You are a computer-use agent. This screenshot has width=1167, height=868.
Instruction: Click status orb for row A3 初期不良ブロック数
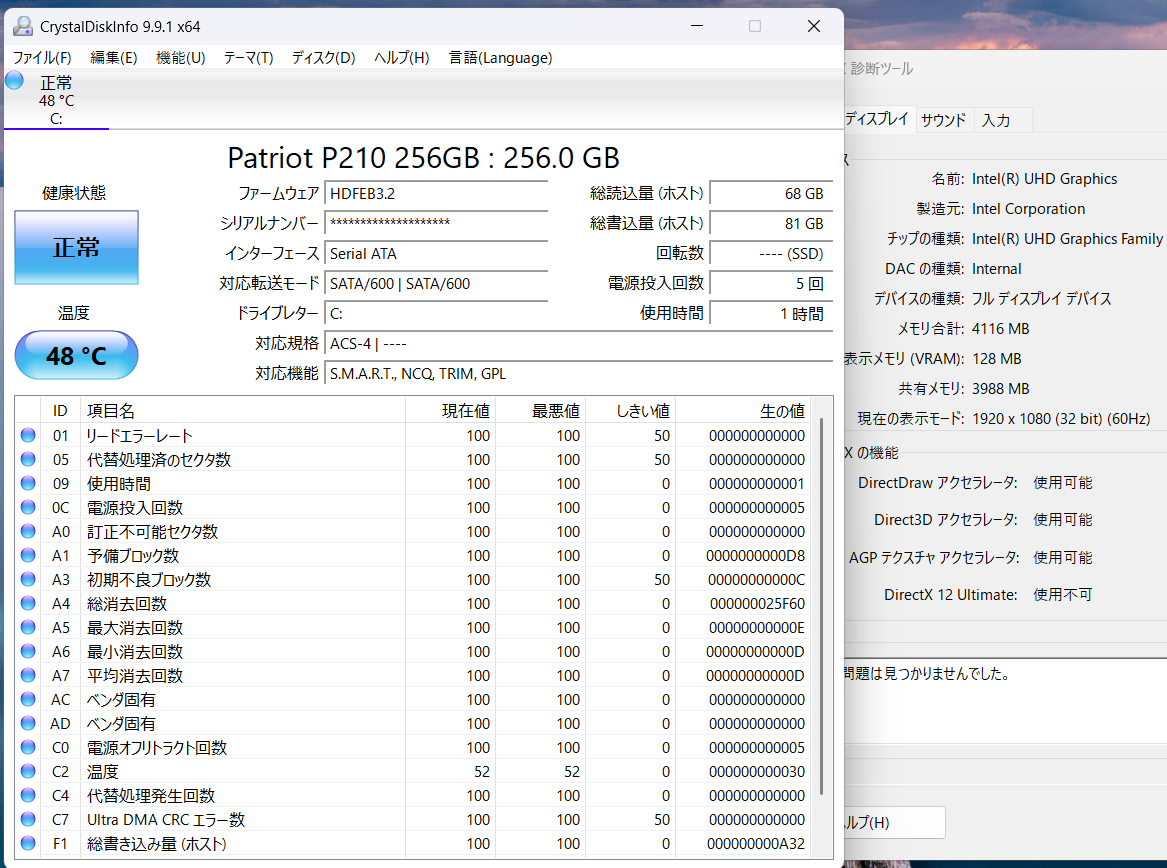(28, 579)
